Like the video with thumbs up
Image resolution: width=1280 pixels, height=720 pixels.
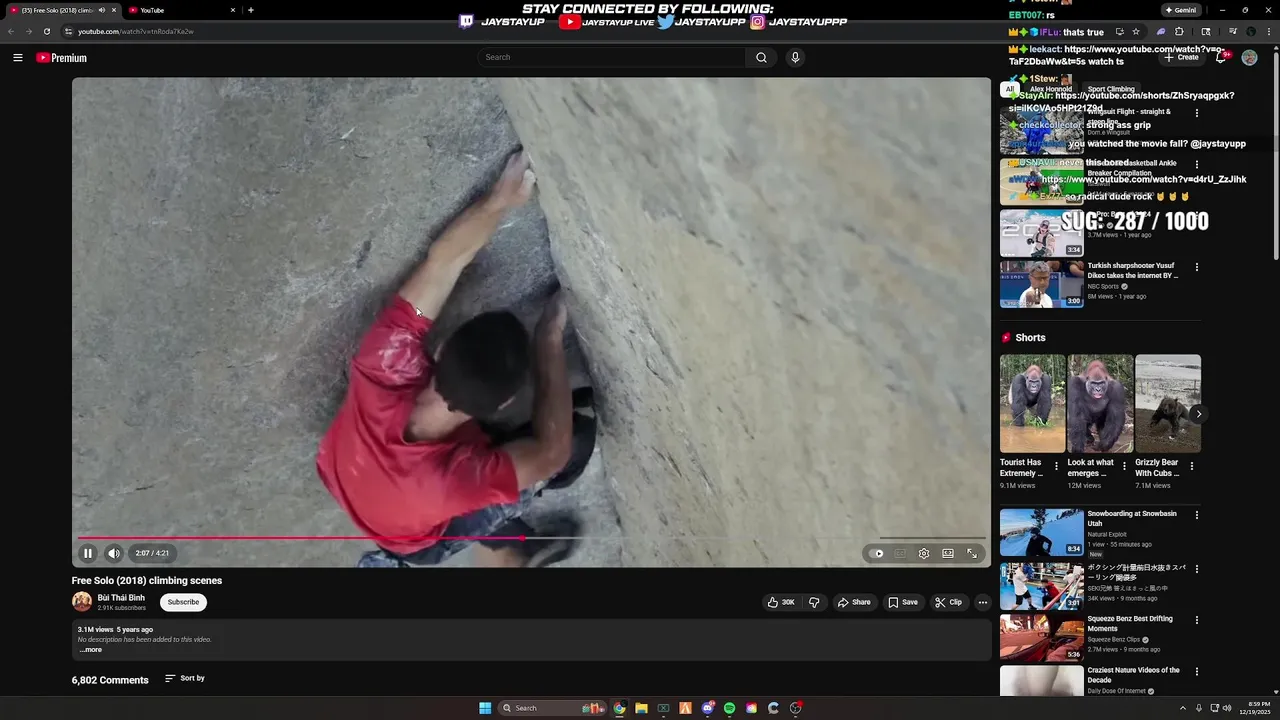781,602
